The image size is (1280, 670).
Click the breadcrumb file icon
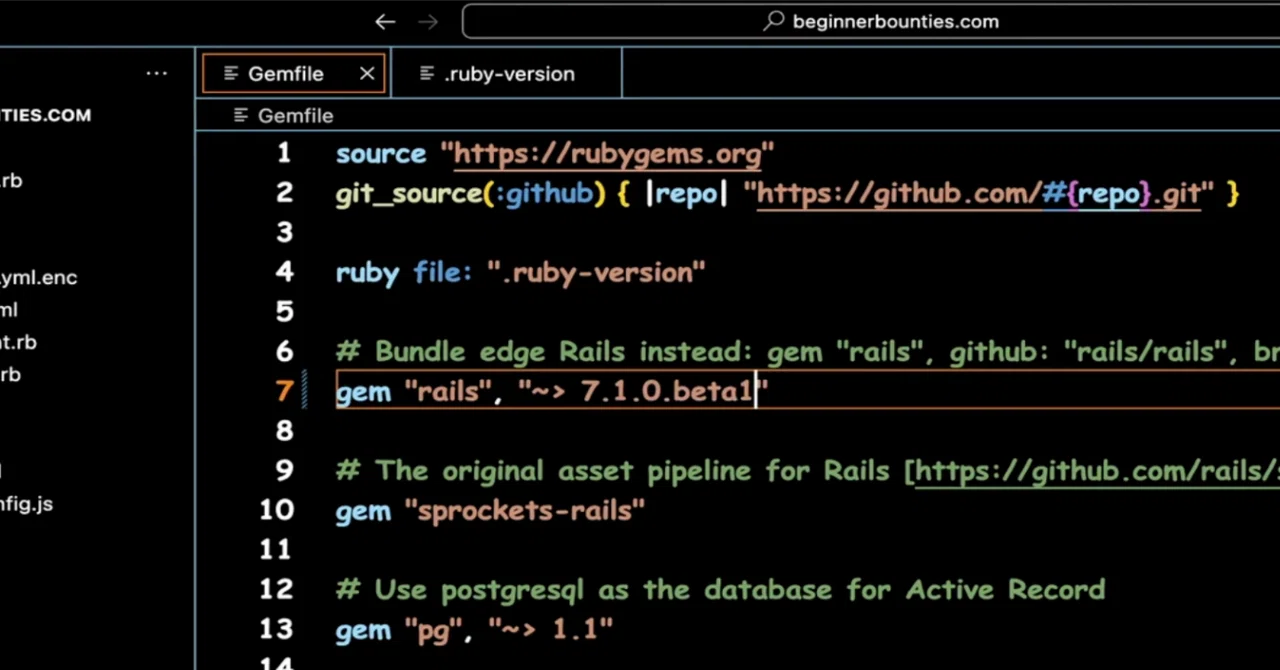241,116
